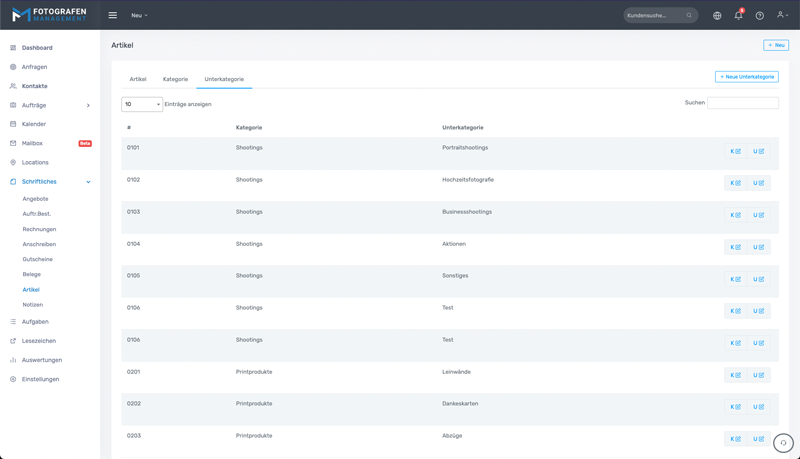This screenshot has height=459, width=800.
Task: Open the support chat icon bottom right
Action: click(x=783, y=443)
